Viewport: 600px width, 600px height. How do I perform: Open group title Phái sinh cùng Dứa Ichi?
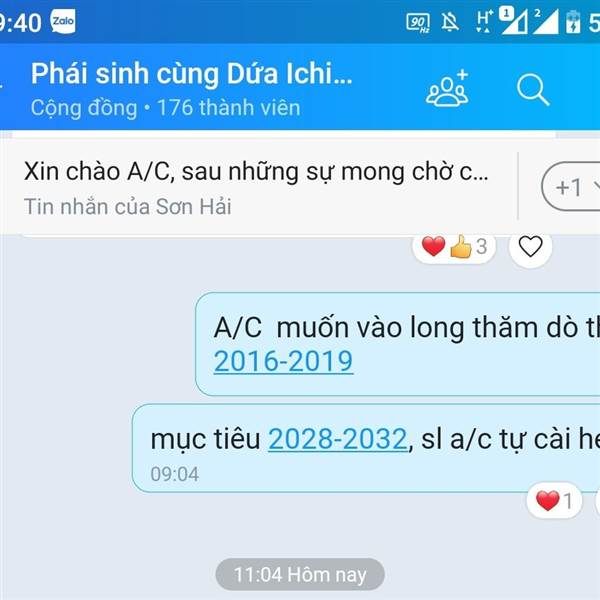coord(191,73)
